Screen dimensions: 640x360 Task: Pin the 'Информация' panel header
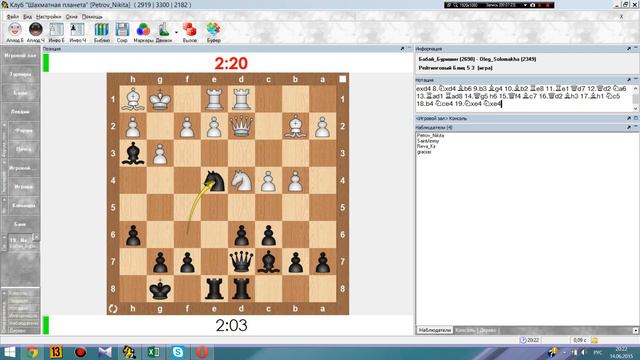tap(629, 49)
